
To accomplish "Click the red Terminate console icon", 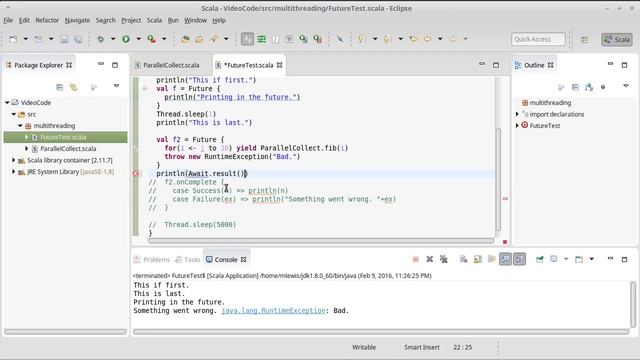I will [x=416, y=259].
